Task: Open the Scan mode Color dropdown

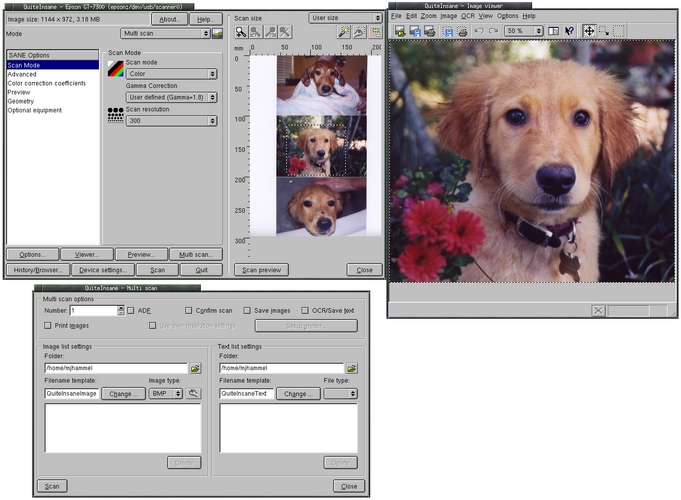Action: click(171, 73)
